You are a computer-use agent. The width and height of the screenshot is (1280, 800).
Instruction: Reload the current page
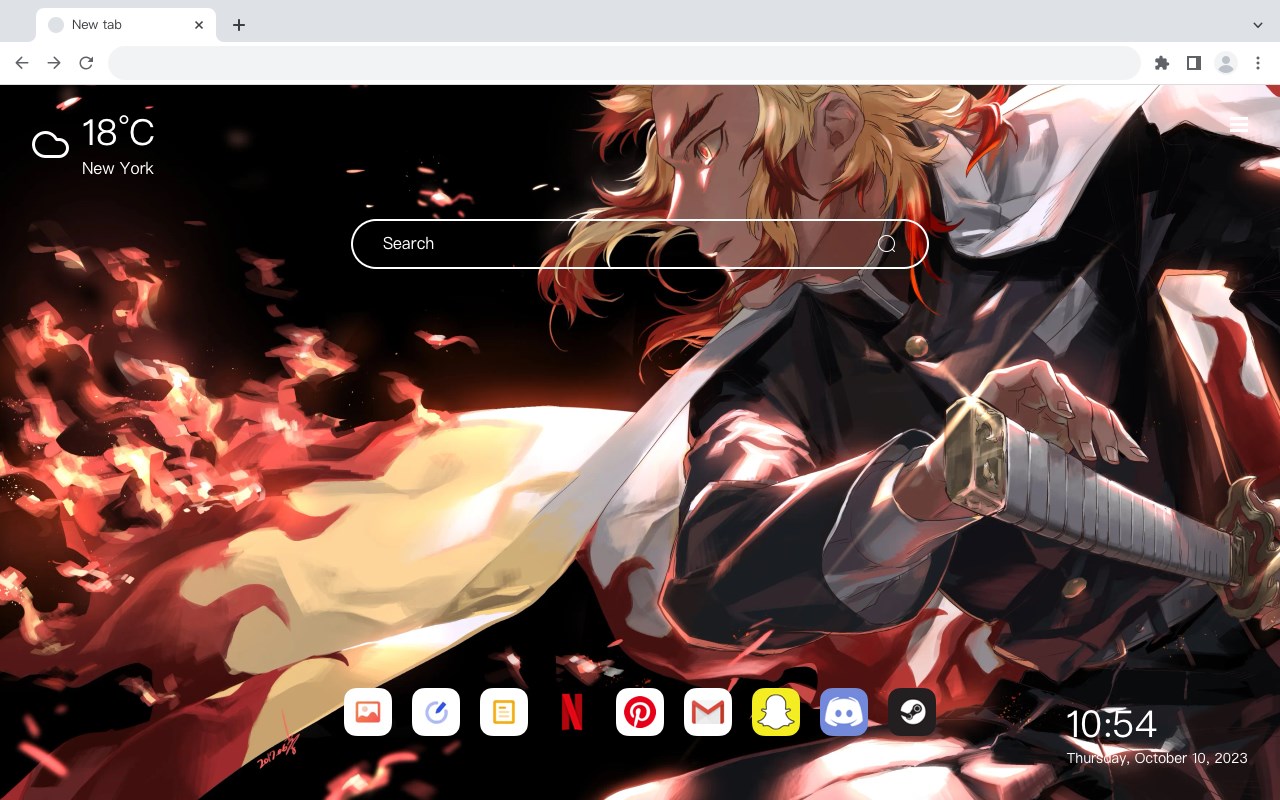(x=86, y=63)
